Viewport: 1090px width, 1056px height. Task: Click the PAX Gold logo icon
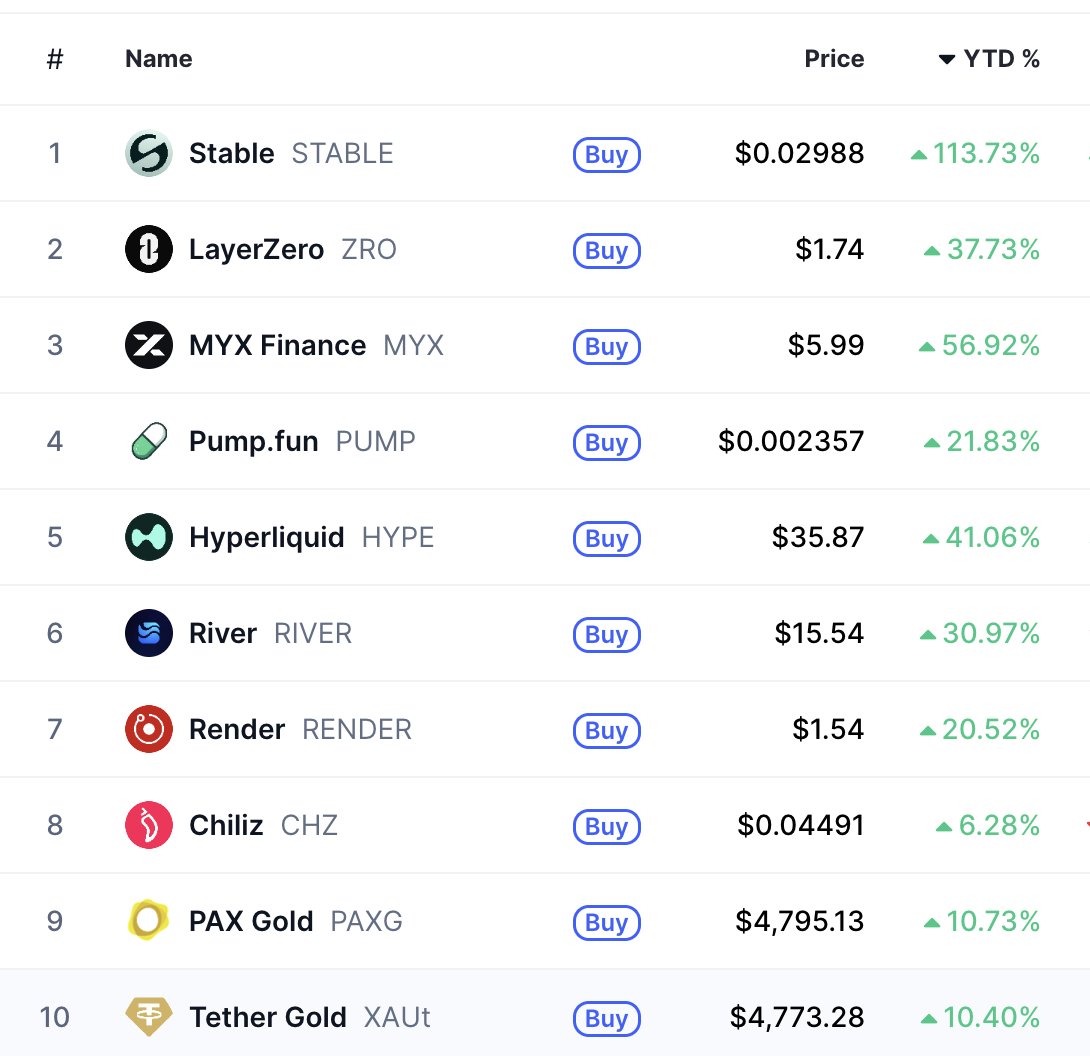click(x=149, y=922)
